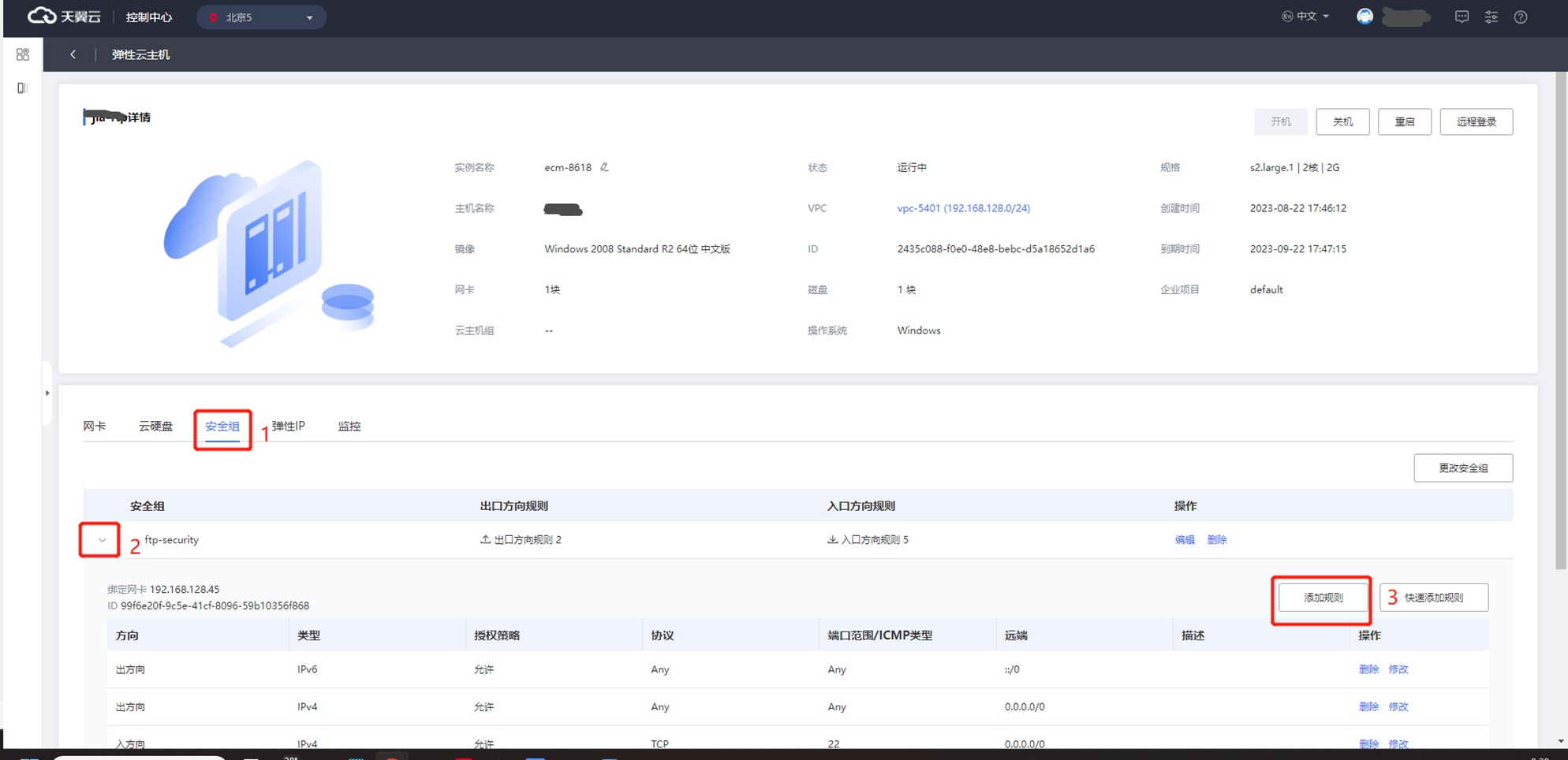The width and height of the screenshot is (1568, 760).
Task: Click the page vertical scrollbar
Action: pyautogui.click(x=1561, y=315)
